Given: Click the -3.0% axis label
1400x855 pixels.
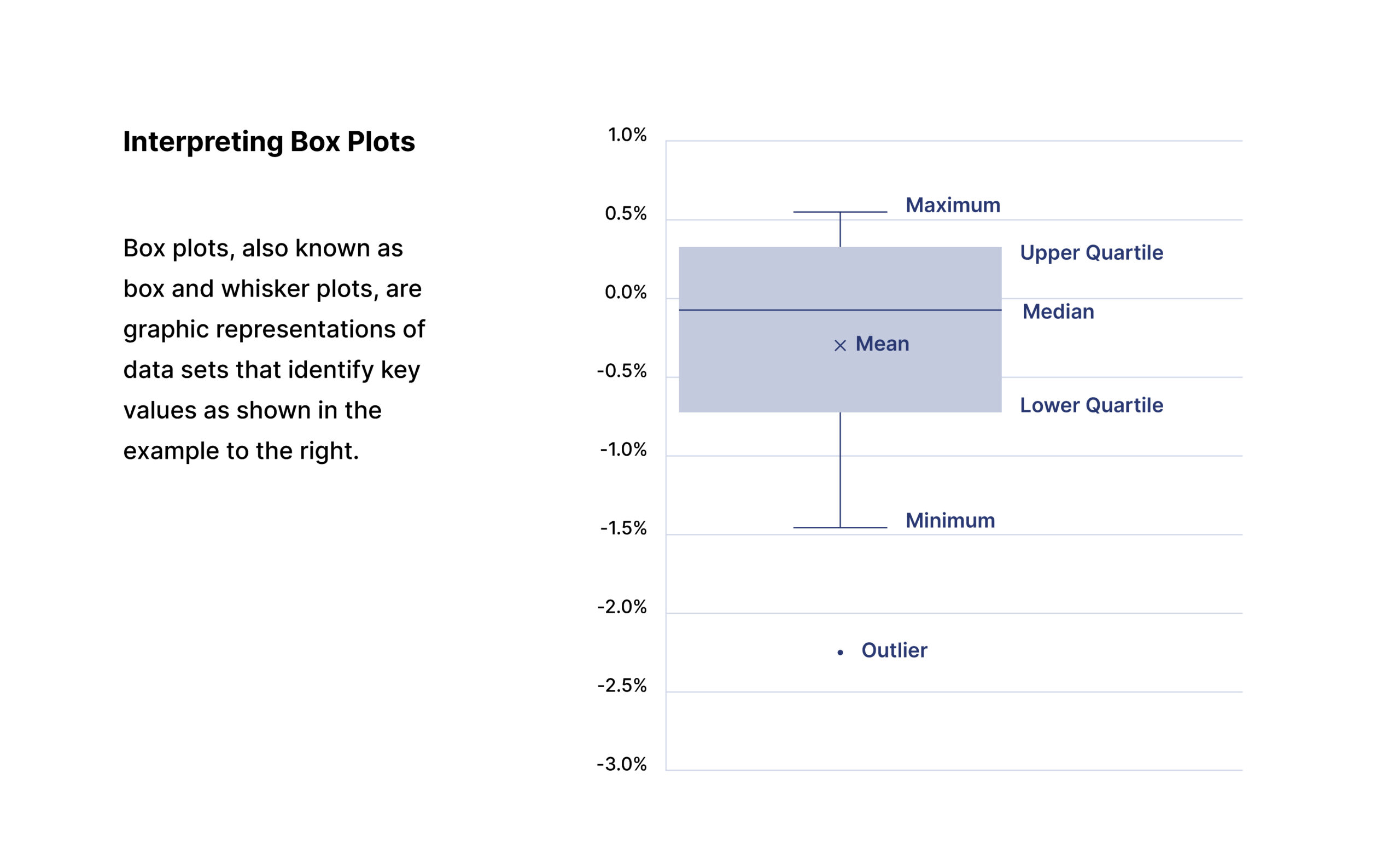Looking at the screenshot, I should [622, 765].
